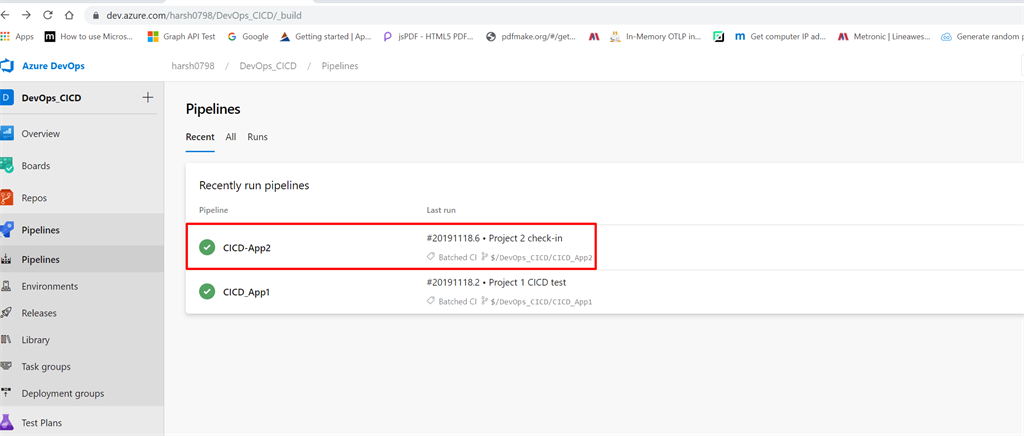Reload the page with refresh icon
The image size is (1024, 436).
tap(48, 14)
